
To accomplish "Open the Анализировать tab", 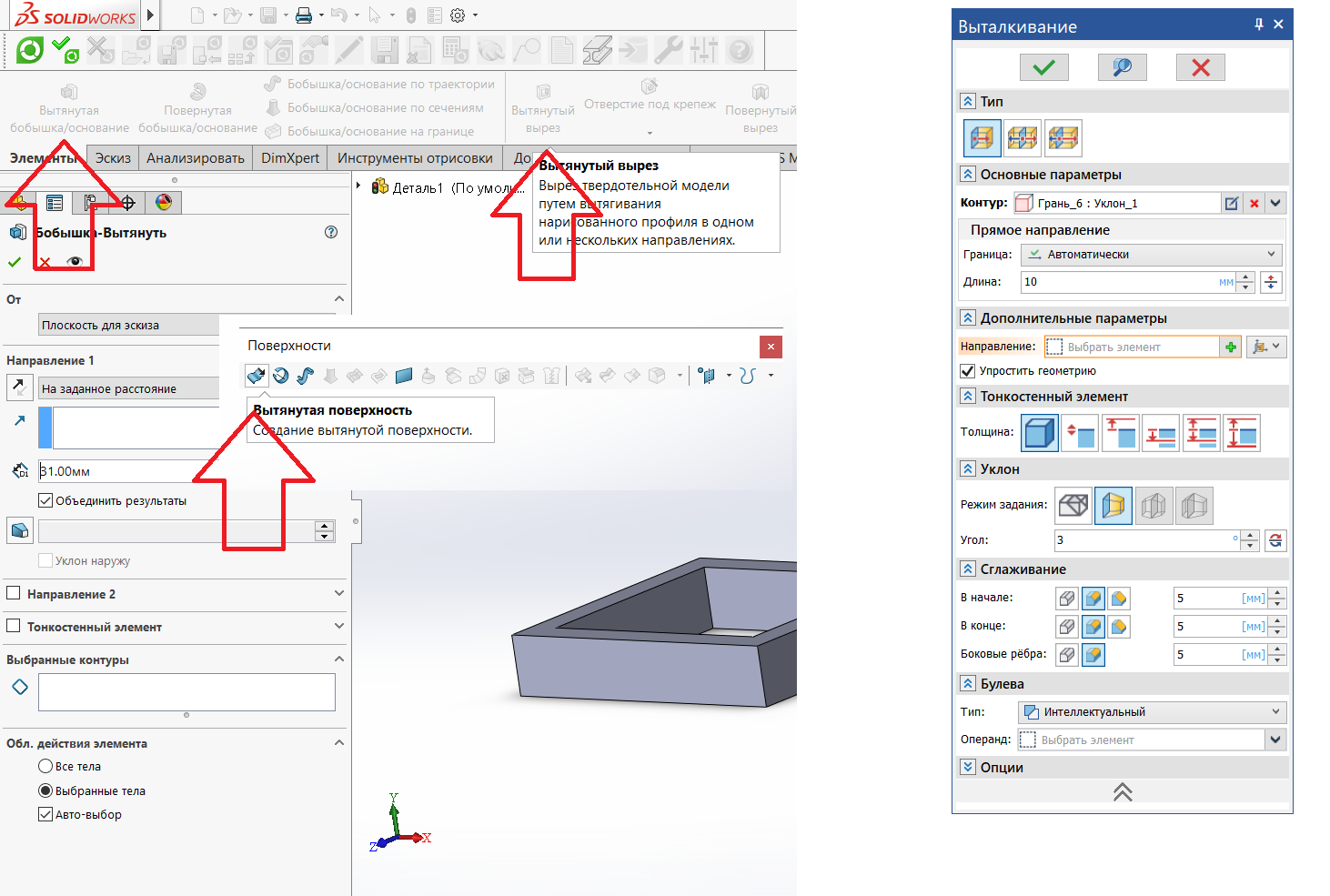I will 196,158.
